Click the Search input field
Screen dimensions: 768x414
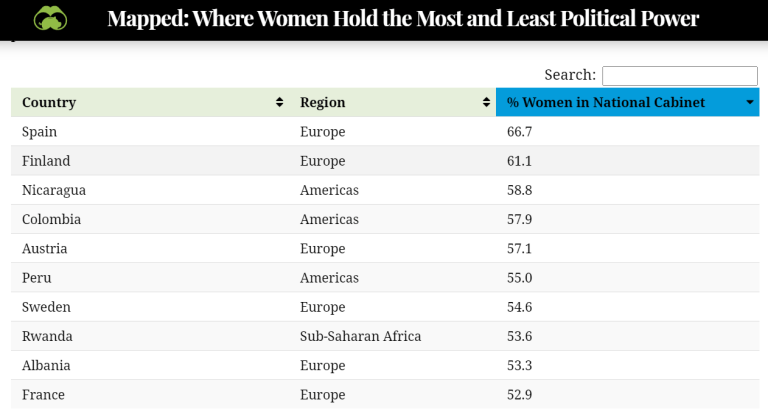point(679,76)
